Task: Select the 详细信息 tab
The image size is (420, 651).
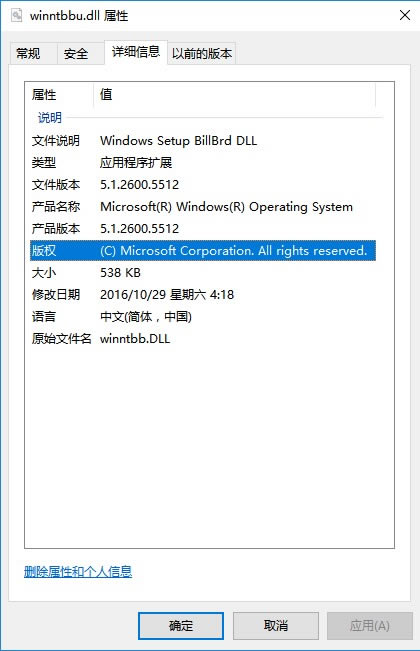Action: coord(136,52)
